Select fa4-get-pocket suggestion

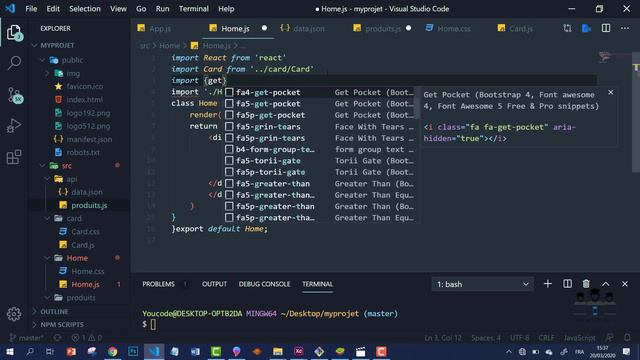coord(320,92)
